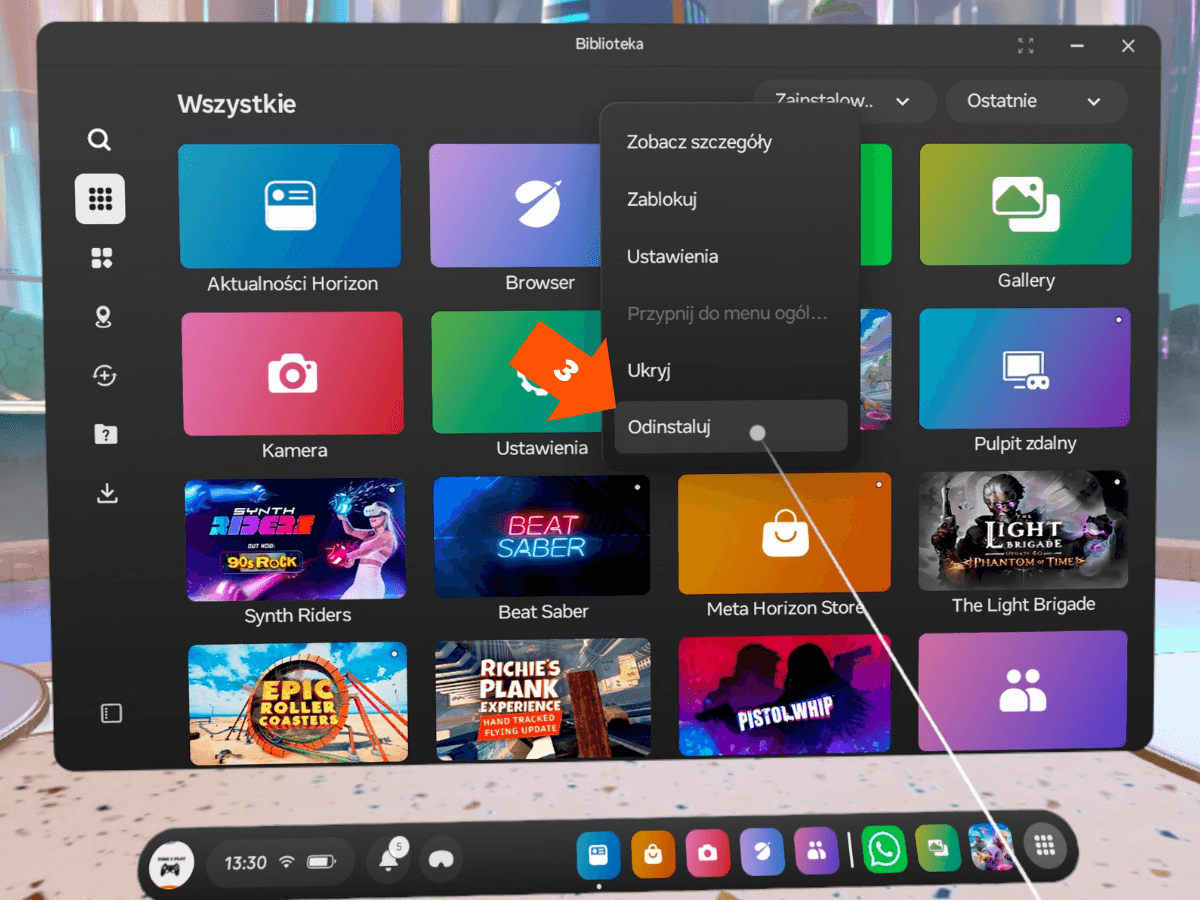Open the unknown sources question mark icon

pos(104,434)
